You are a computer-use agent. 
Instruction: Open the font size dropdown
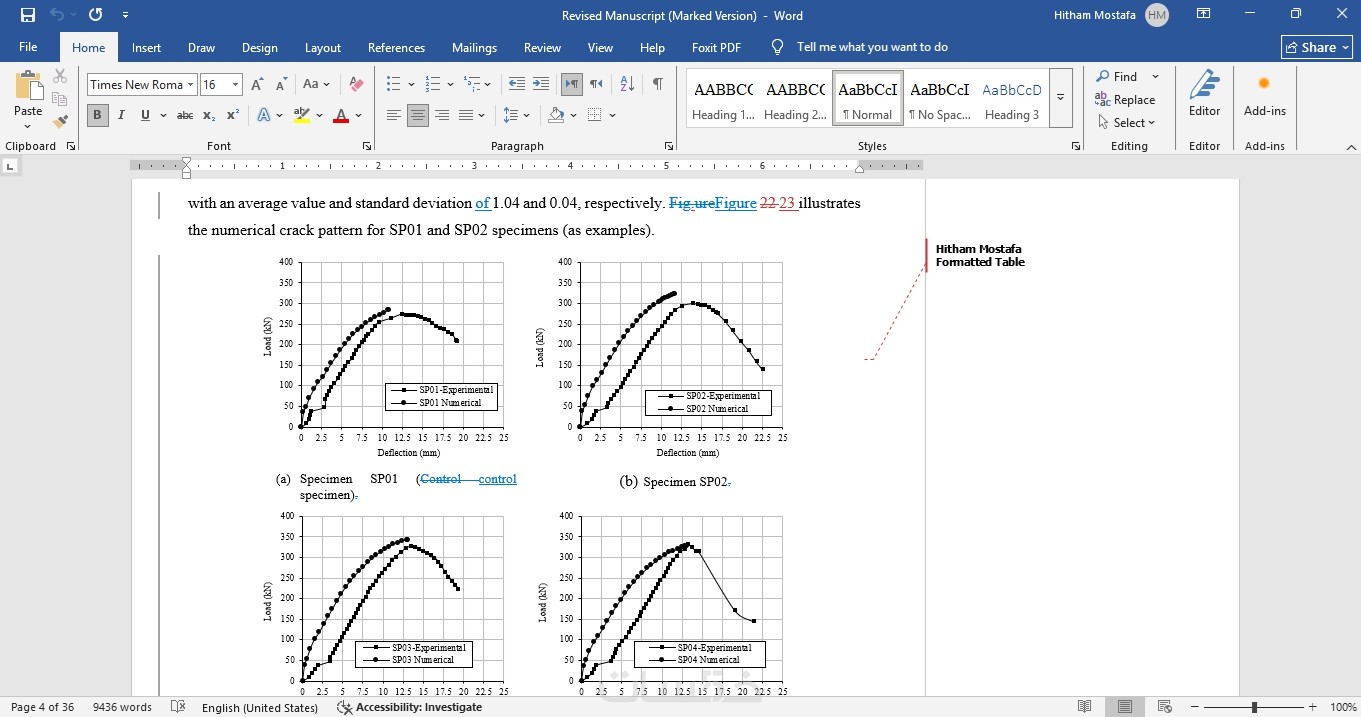click(x=236, y=85)
